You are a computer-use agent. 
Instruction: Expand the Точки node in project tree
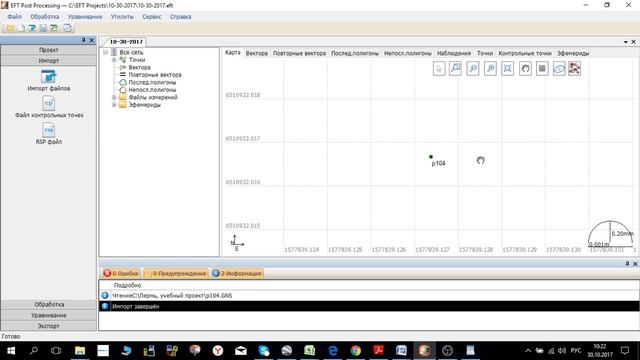(x=114, y=60)
